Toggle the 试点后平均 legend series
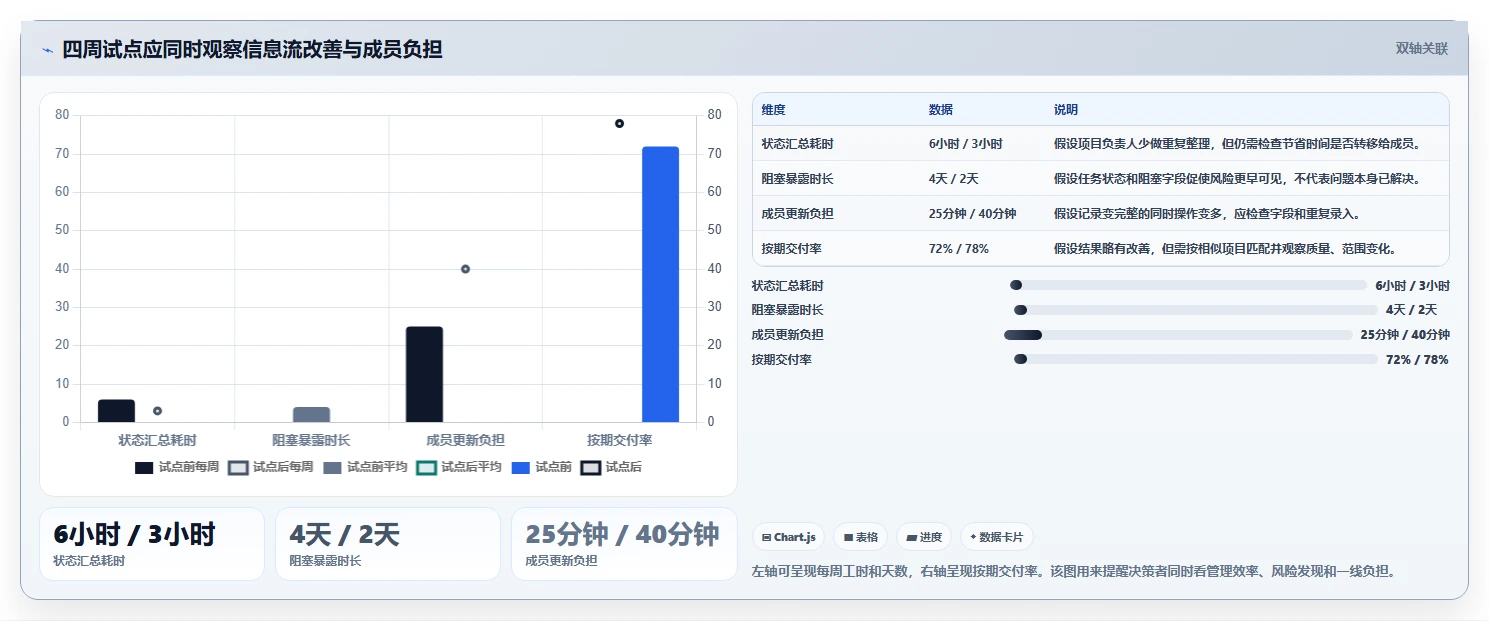 click(x=459, y=467)
